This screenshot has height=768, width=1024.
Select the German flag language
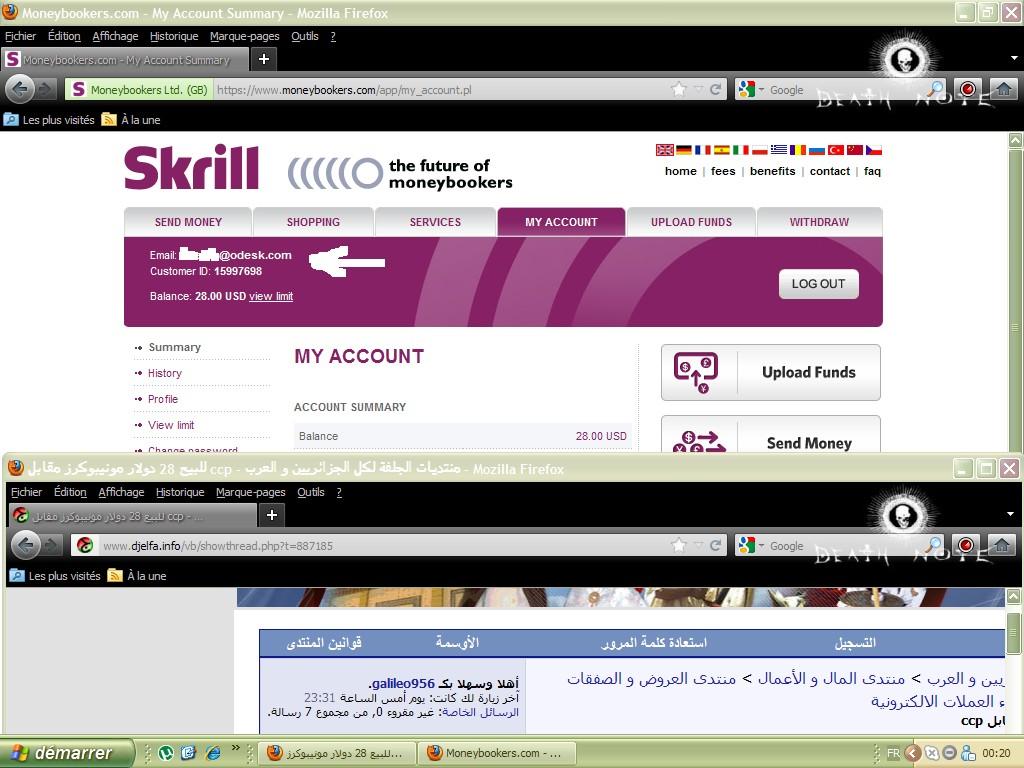(683, 150)
